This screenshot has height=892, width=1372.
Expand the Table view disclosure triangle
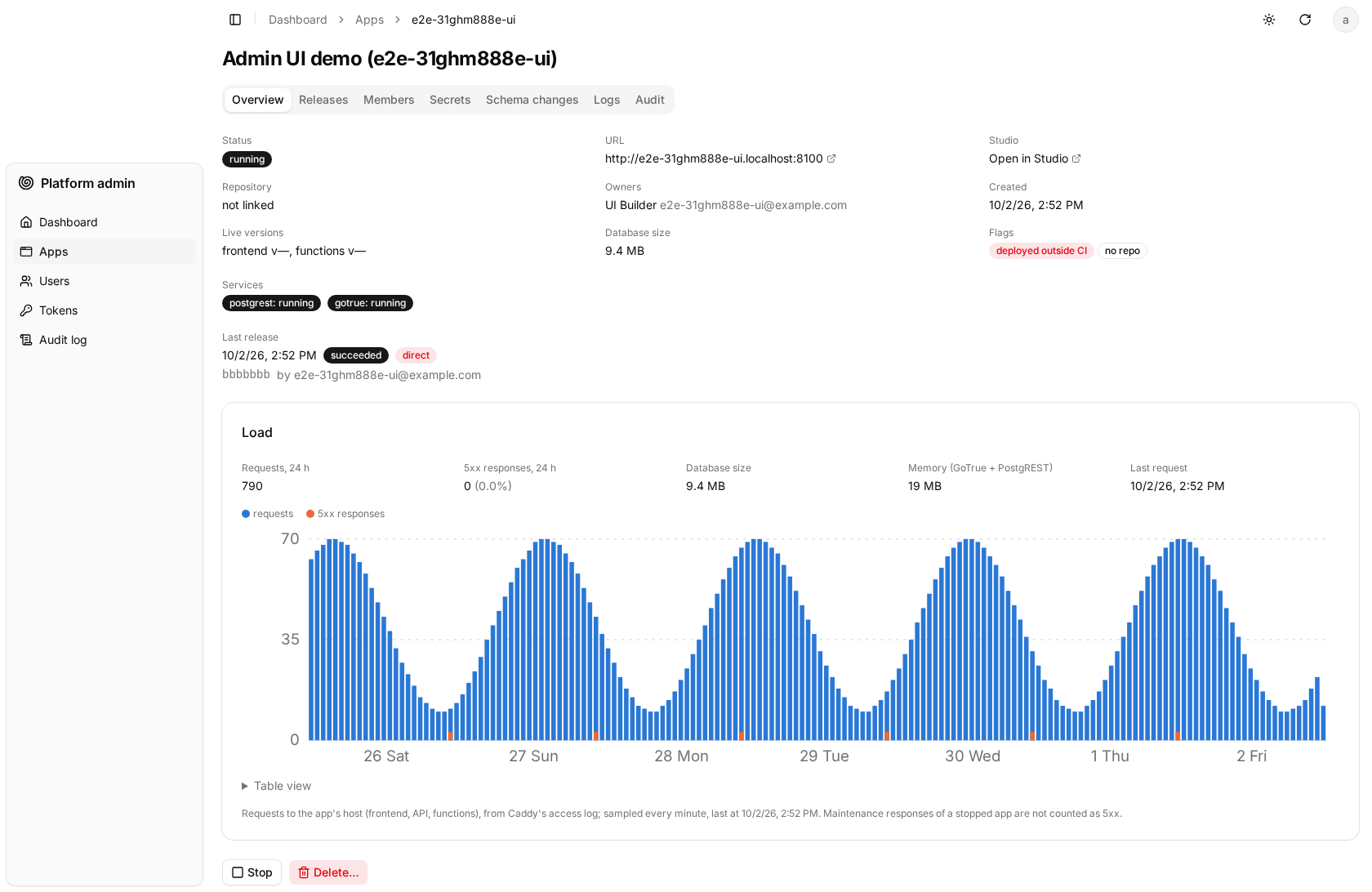(244, 786)
